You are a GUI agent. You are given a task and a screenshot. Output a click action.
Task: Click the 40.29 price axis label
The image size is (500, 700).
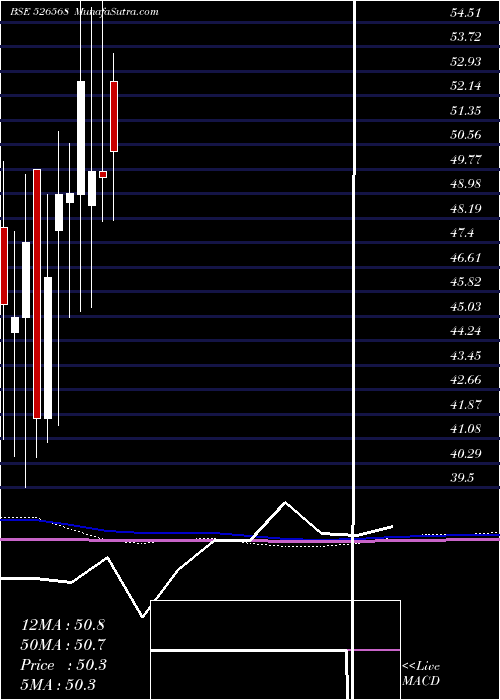(x=466, y=454)
